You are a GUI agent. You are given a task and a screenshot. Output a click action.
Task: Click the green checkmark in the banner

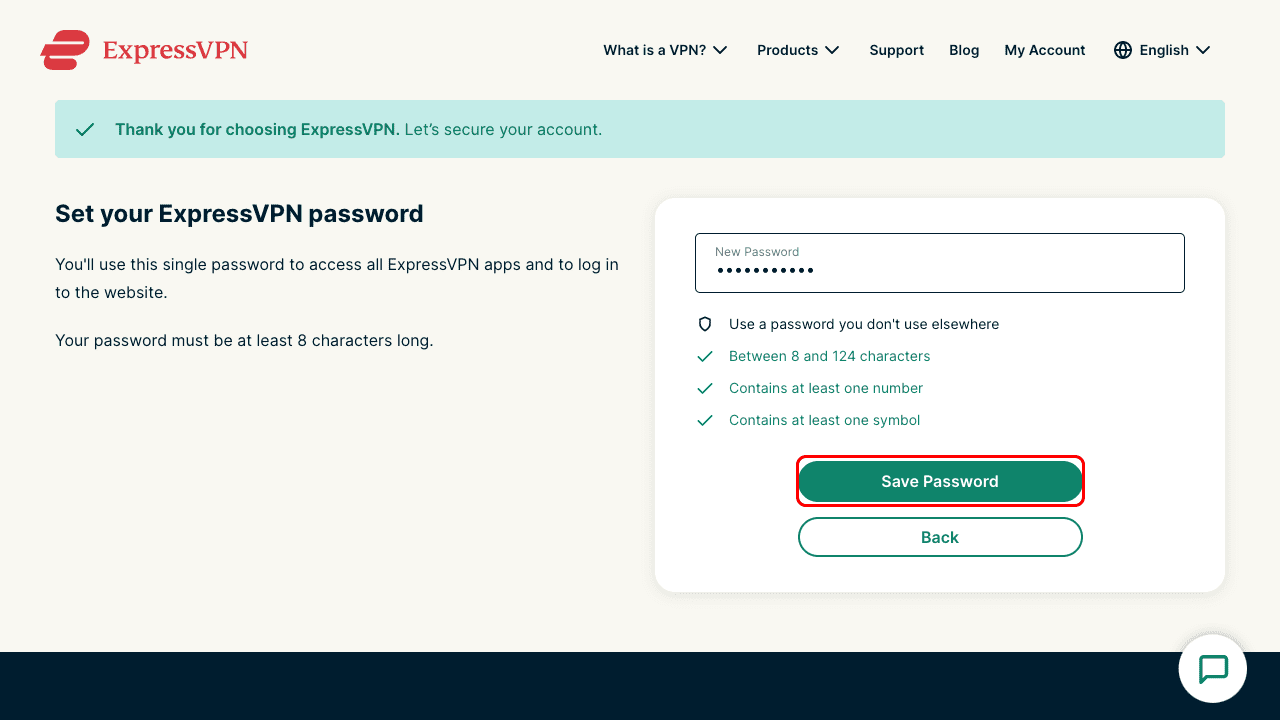[85, 129]
